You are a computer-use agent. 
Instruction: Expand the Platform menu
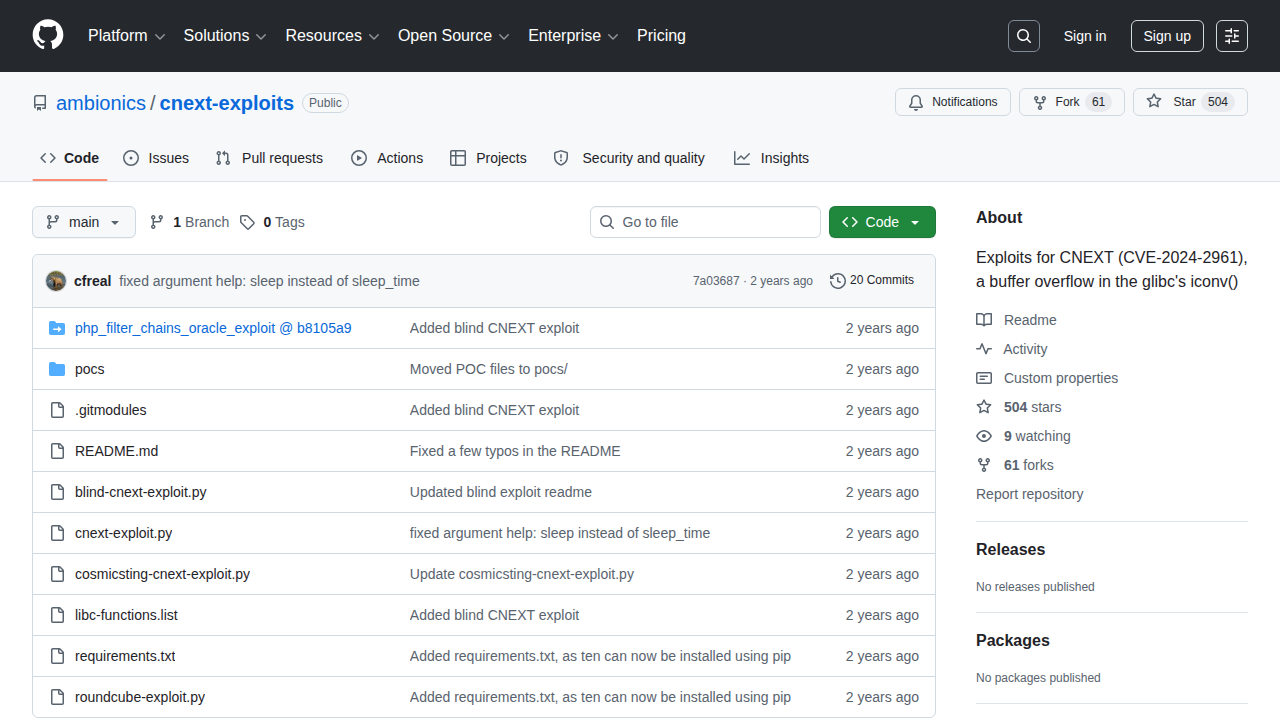(127, 36)
